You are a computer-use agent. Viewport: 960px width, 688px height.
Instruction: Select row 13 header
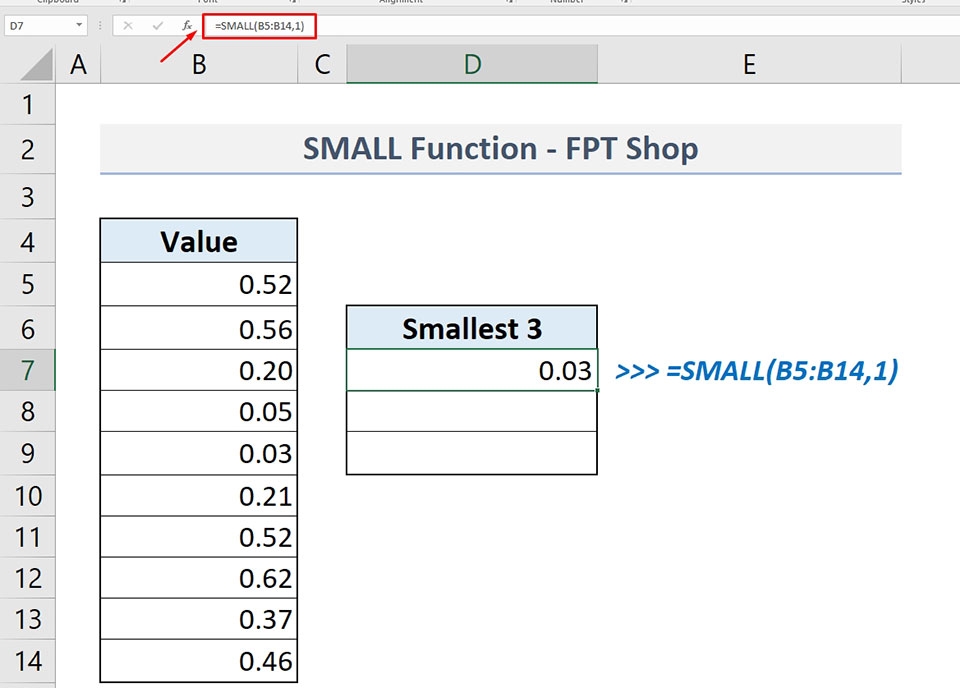point(28,619)
